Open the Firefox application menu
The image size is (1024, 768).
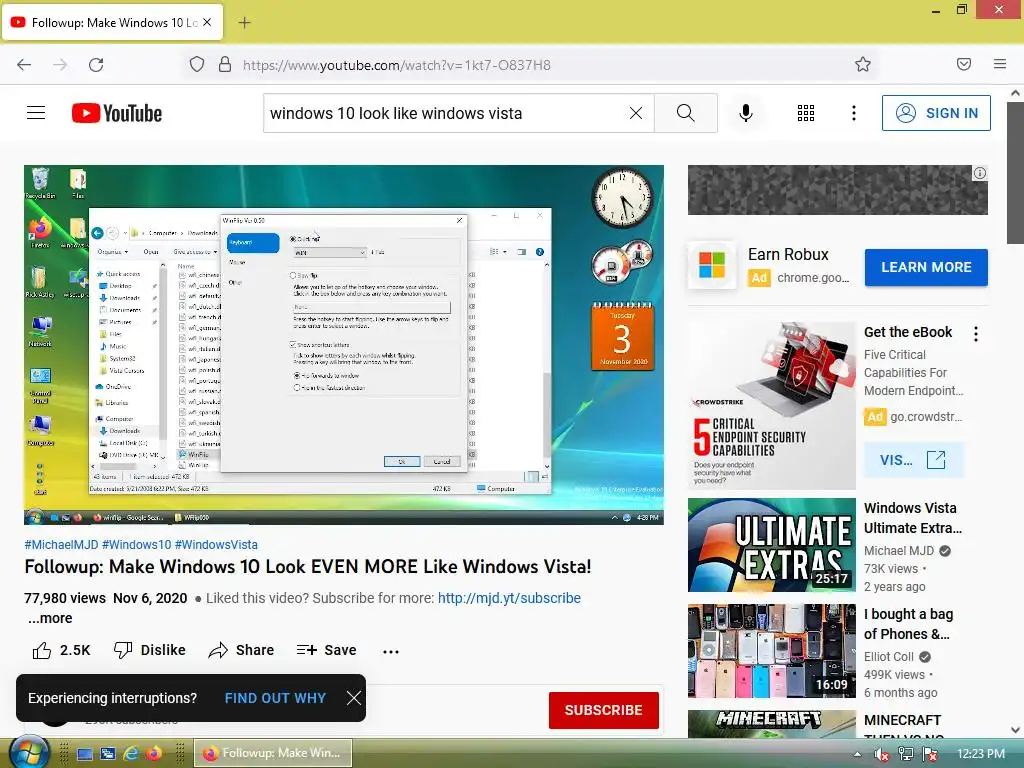click(1000, 64)
